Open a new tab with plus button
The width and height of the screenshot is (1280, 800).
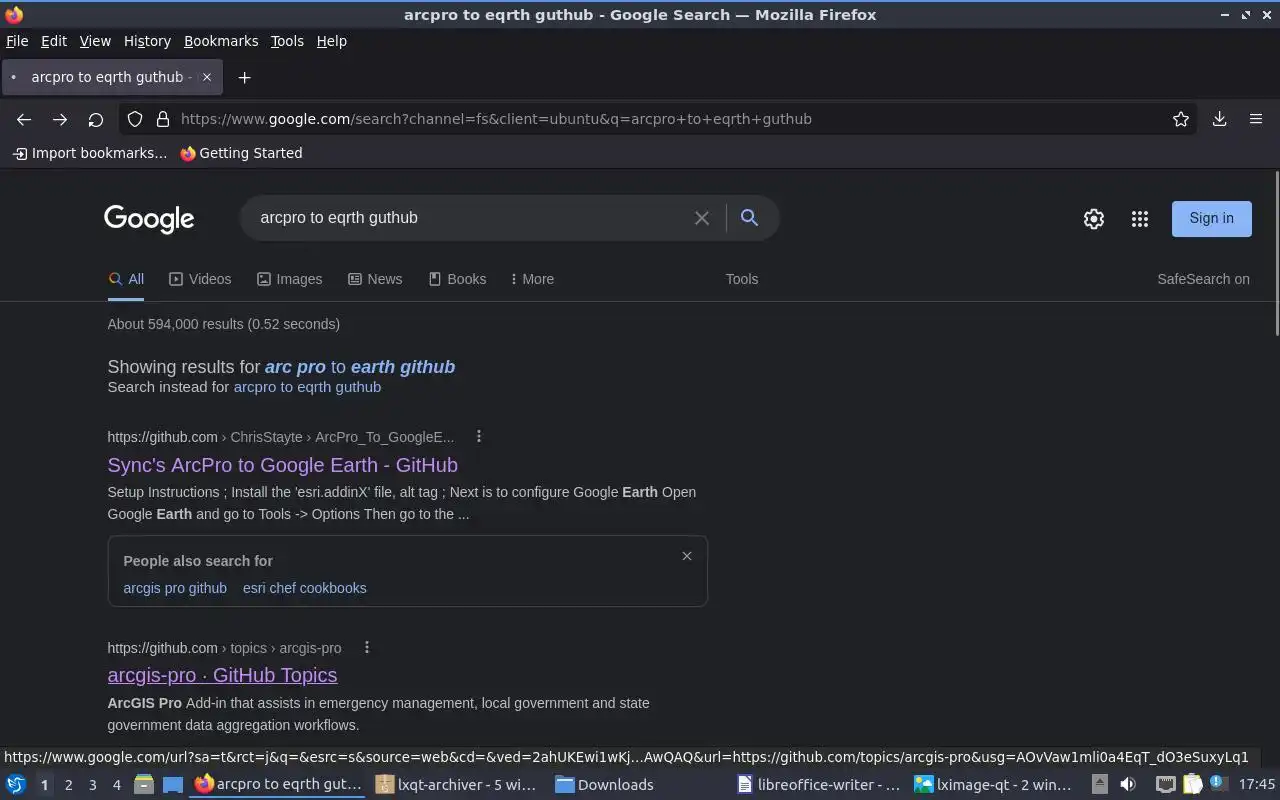pyautogui.click(x=244, y=77)
